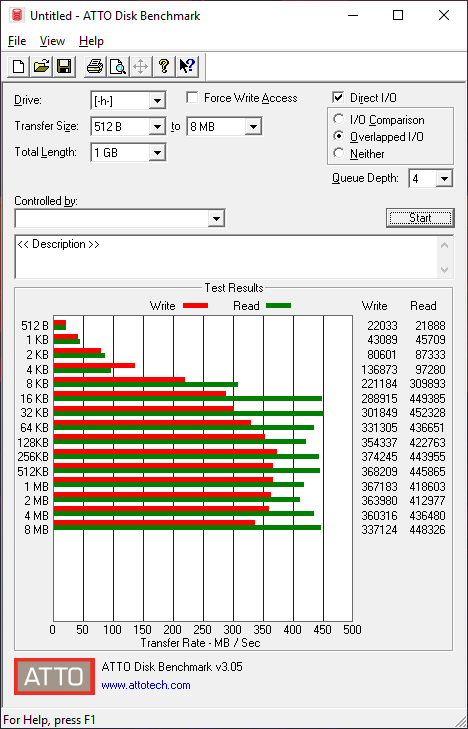This screenshot has width=468, height=729.
Task: Print results using the printer icon
Action: 95,66
